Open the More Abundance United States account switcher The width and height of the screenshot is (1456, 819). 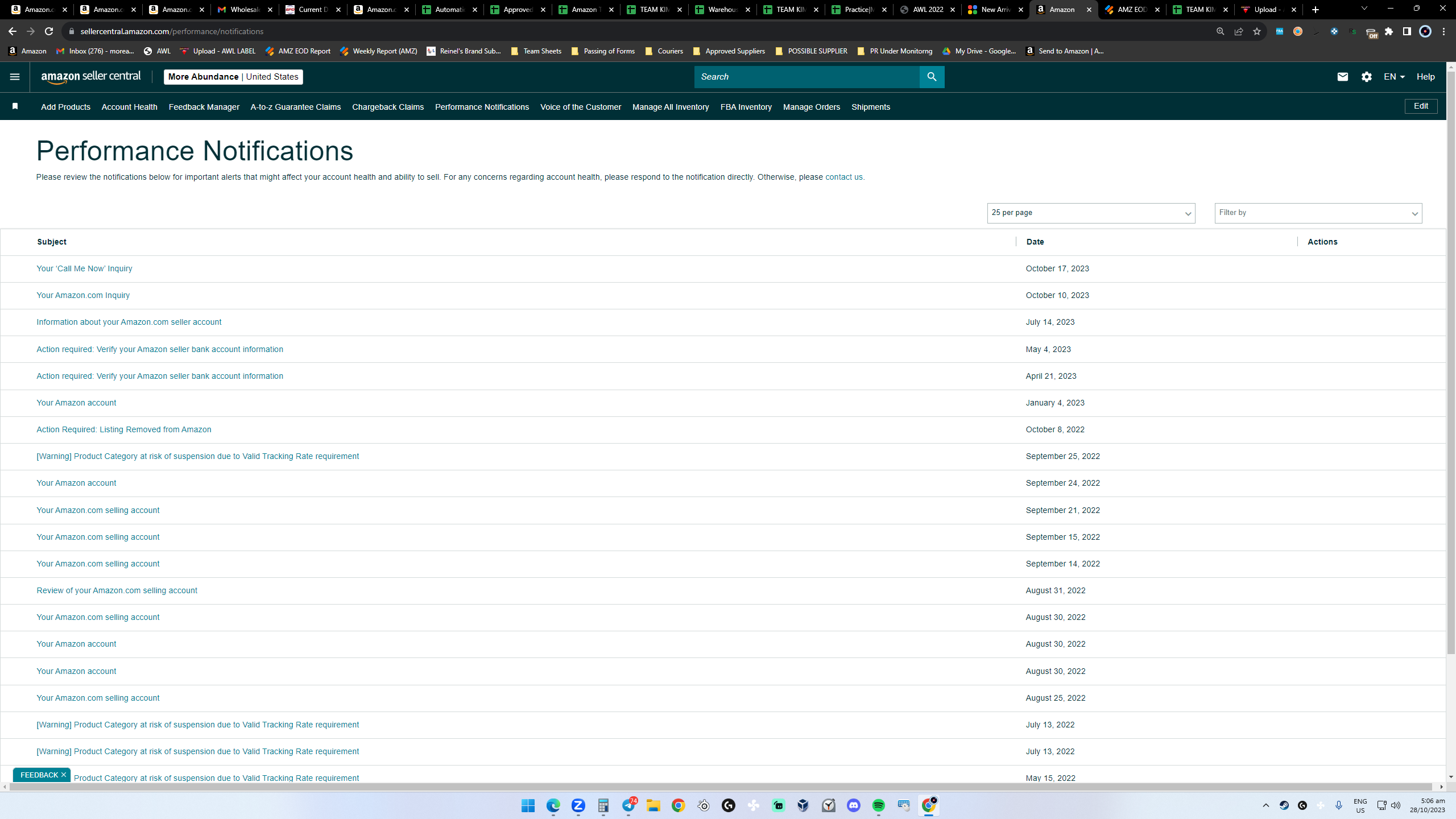pyautogui.click(x=233, y=77)
